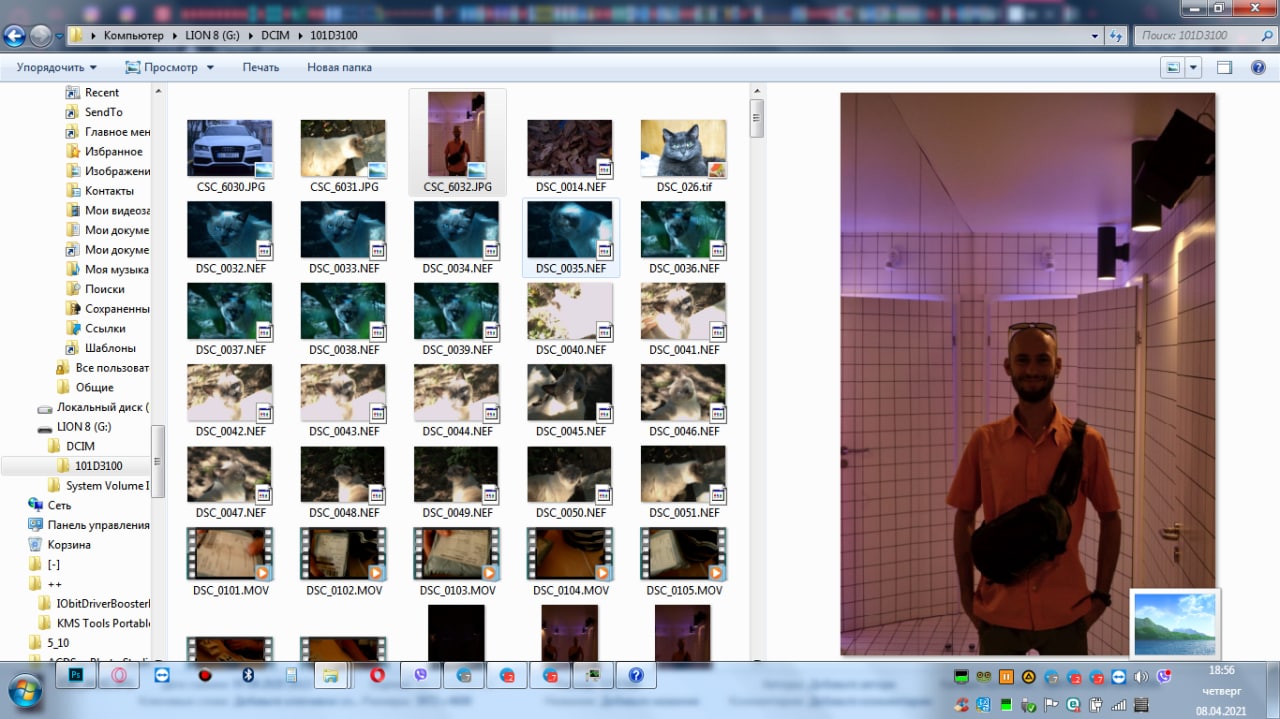
Task: Open the Упорядочить menu
Action: [57, 67]
